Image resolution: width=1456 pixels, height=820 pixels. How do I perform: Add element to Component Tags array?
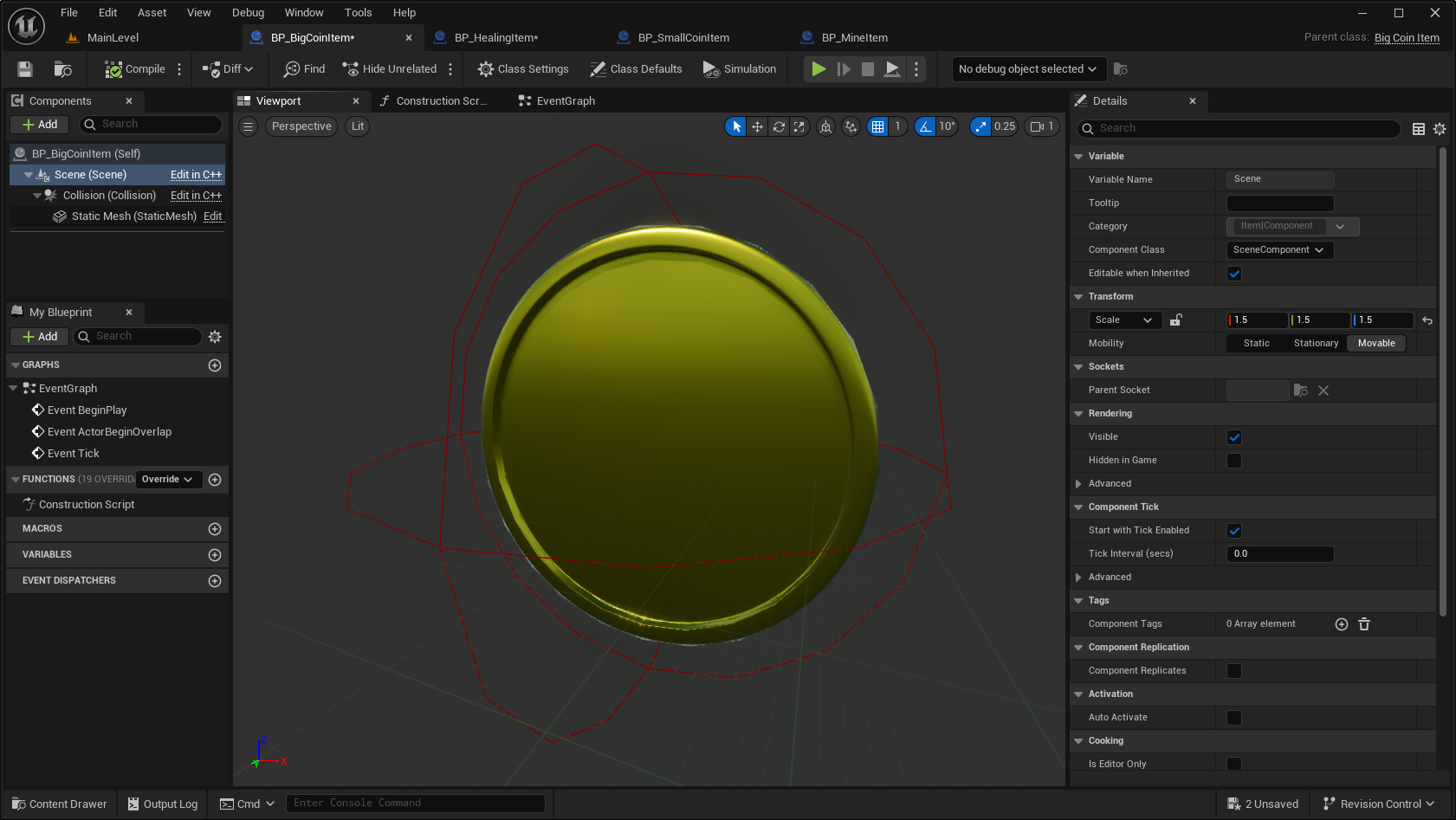pyautogui.click(x=1342, y=624)
